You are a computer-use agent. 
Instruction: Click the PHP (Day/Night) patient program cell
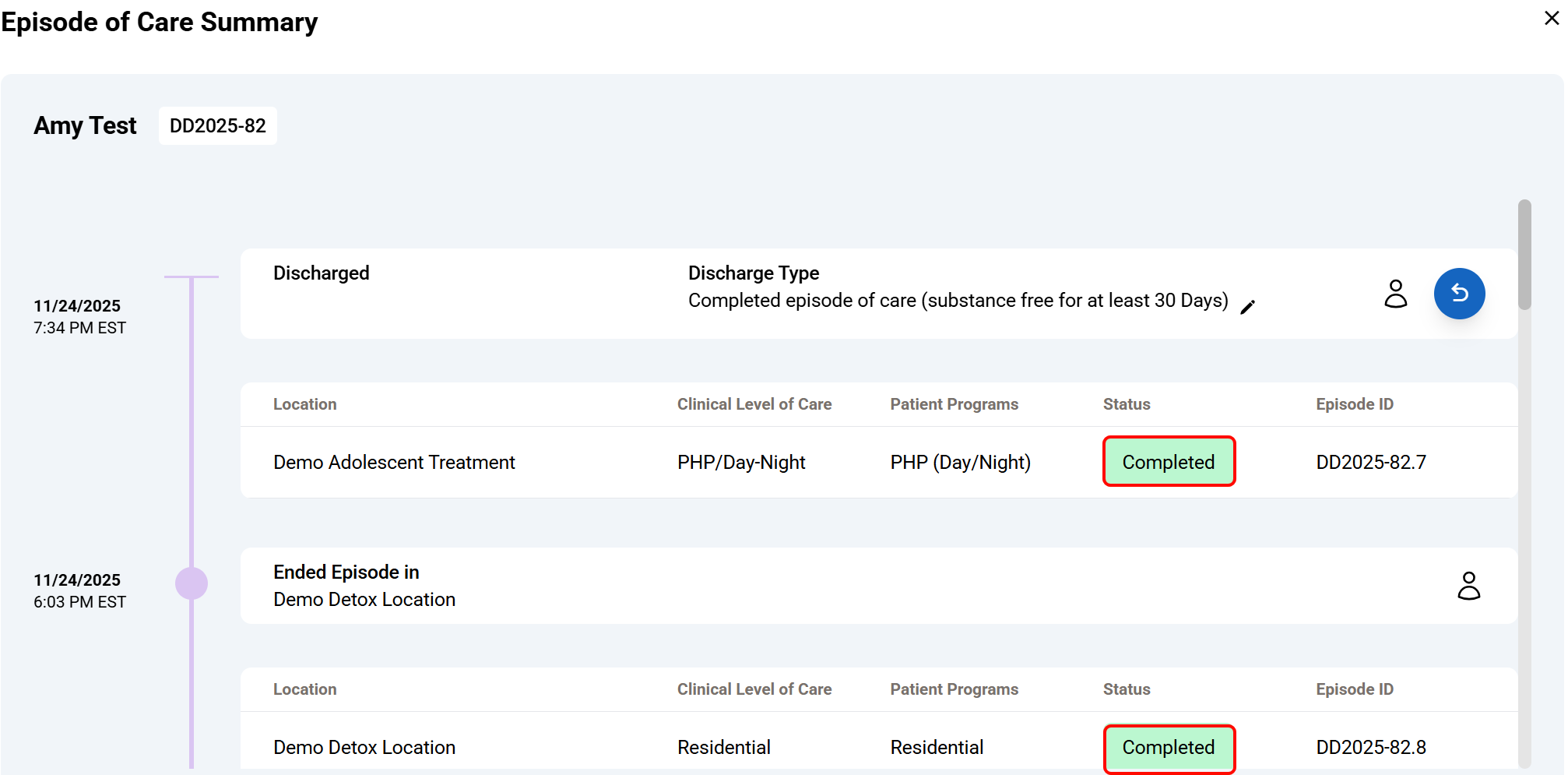click(960, 463)
